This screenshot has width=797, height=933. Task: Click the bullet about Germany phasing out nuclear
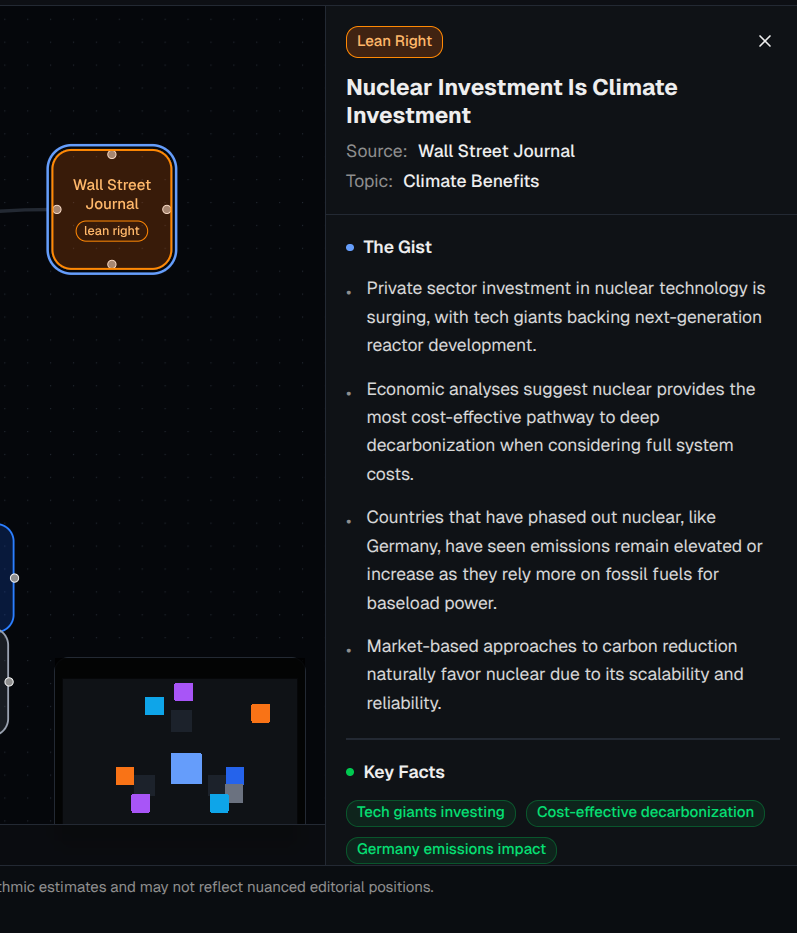564,560
